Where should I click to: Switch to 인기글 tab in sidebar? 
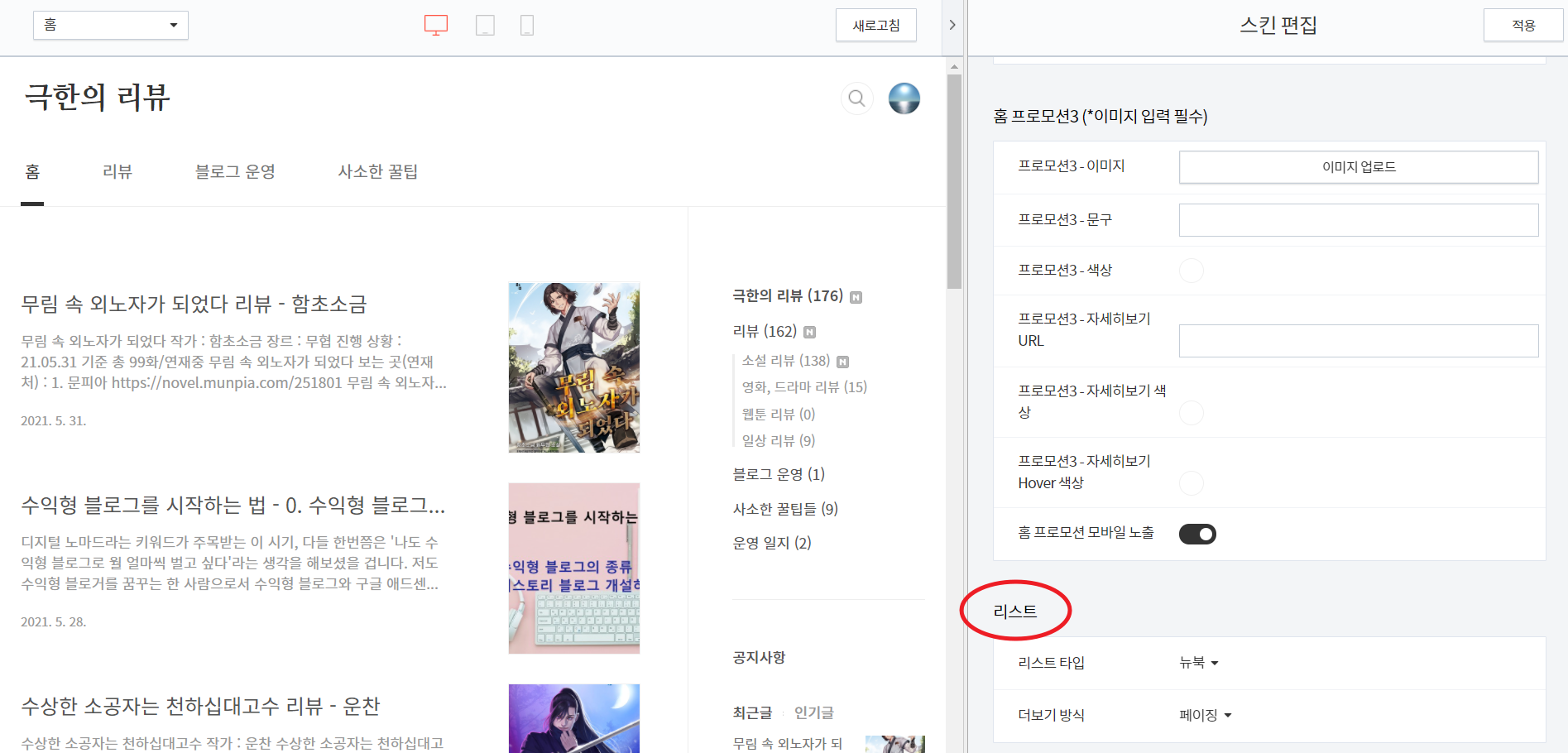pyautogui.click(x=814, y=712)
